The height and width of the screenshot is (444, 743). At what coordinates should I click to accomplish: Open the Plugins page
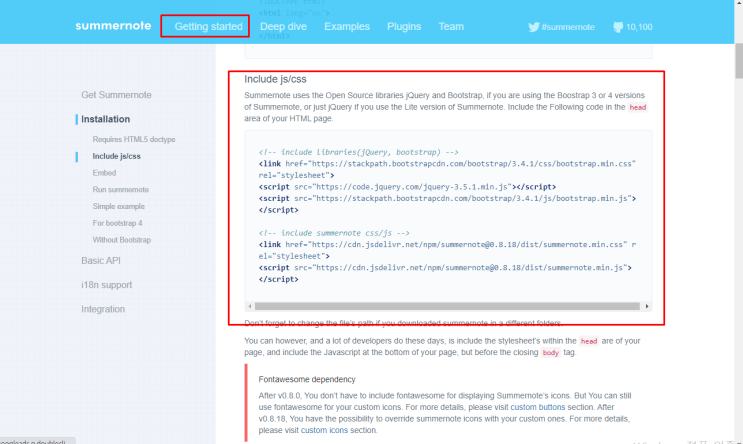click(x=404, y=27)
